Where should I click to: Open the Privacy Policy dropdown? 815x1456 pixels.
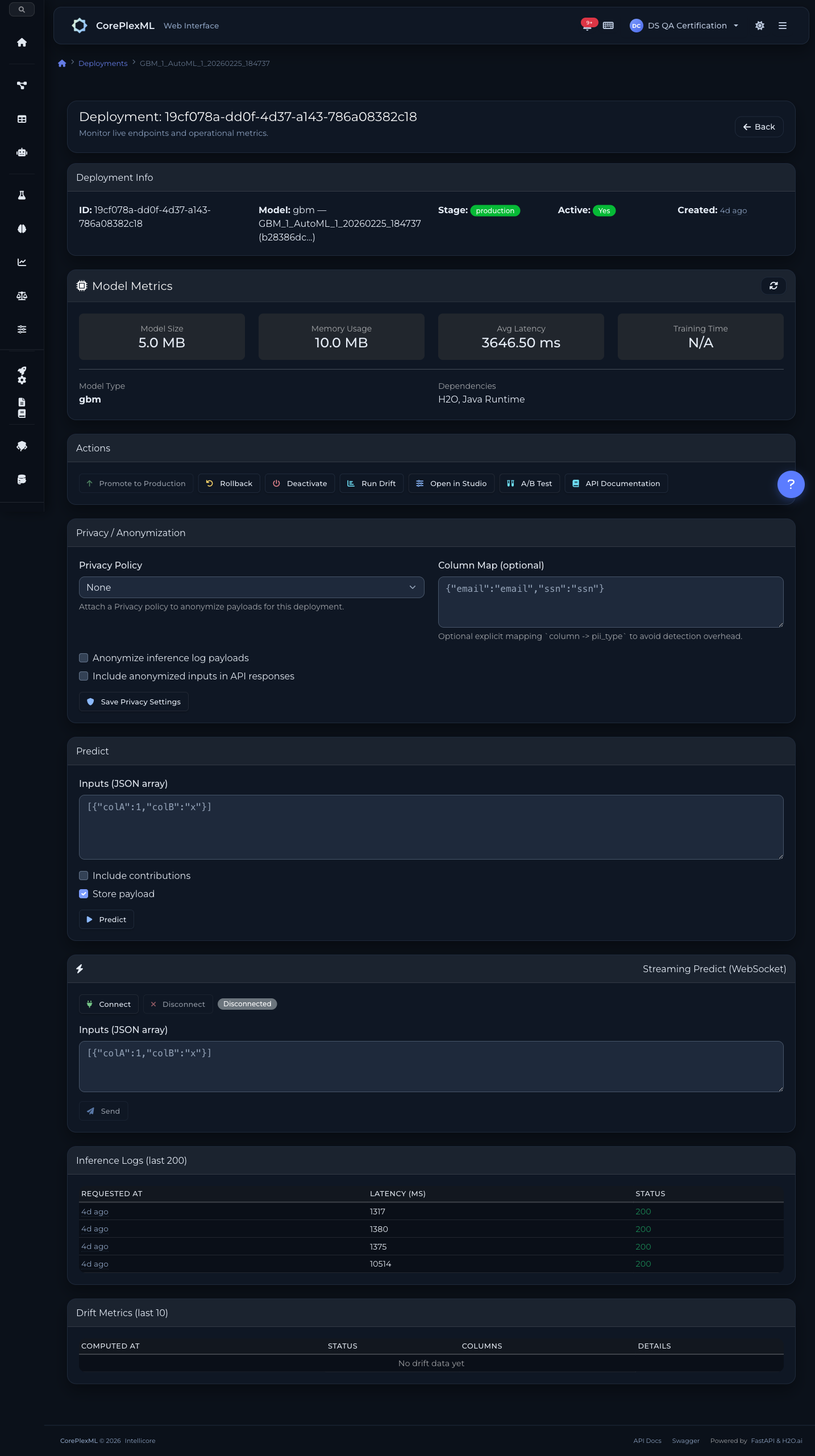[x=251, y=587]
